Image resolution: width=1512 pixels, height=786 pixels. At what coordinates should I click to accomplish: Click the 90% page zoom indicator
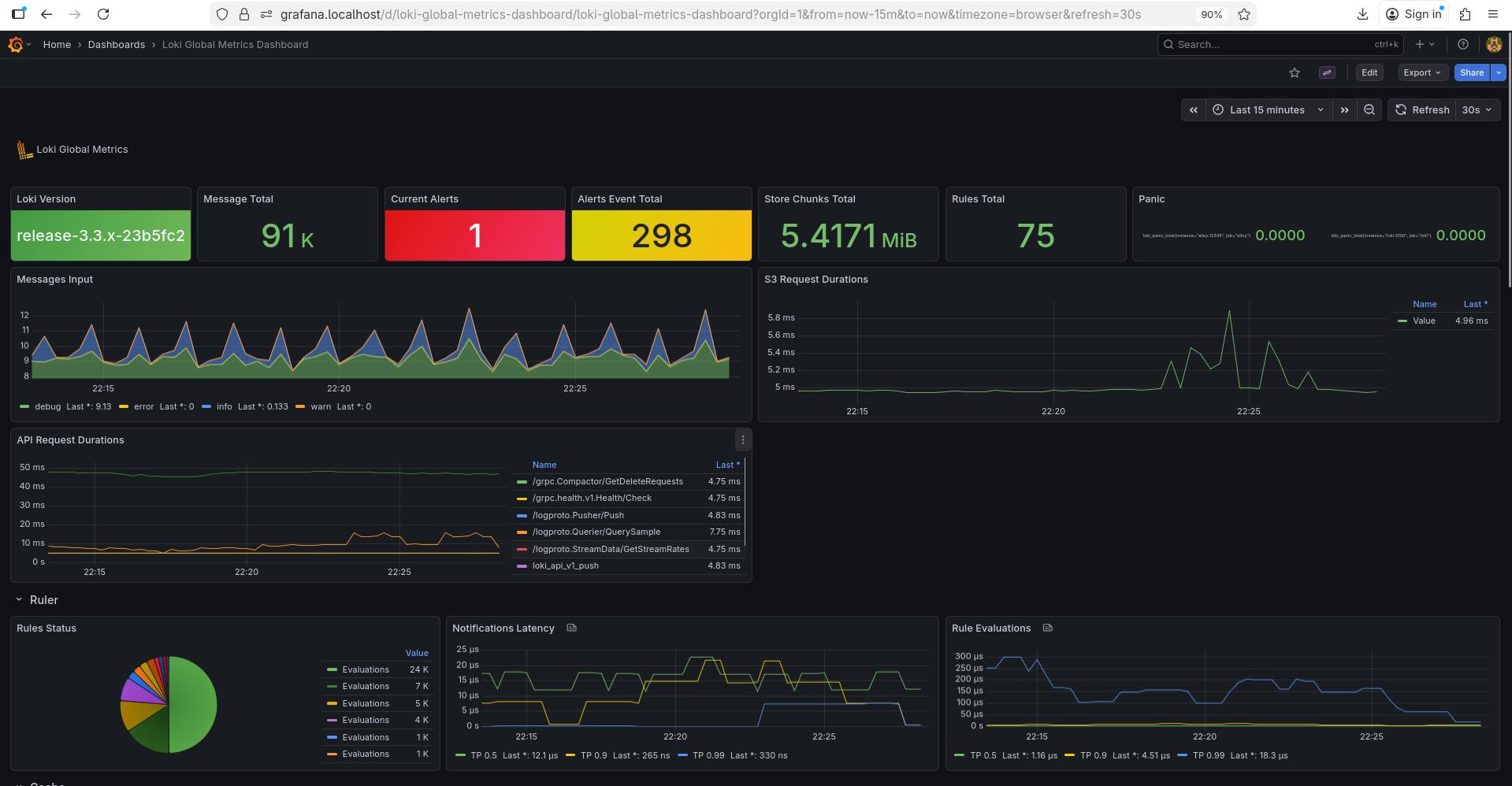[1211, 14]
